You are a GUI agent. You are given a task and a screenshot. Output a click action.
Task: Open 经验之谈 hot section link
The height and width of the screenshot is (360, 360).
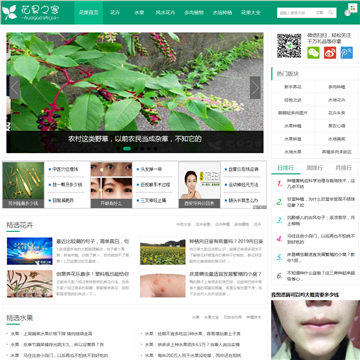[293, 100]
